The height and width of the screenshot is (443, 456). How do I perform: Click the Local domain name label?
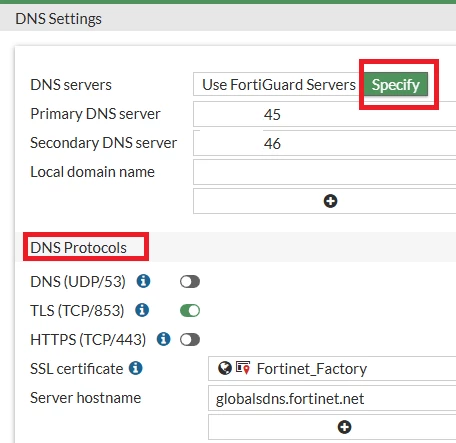pyautogui.click(x=93, y=172)
